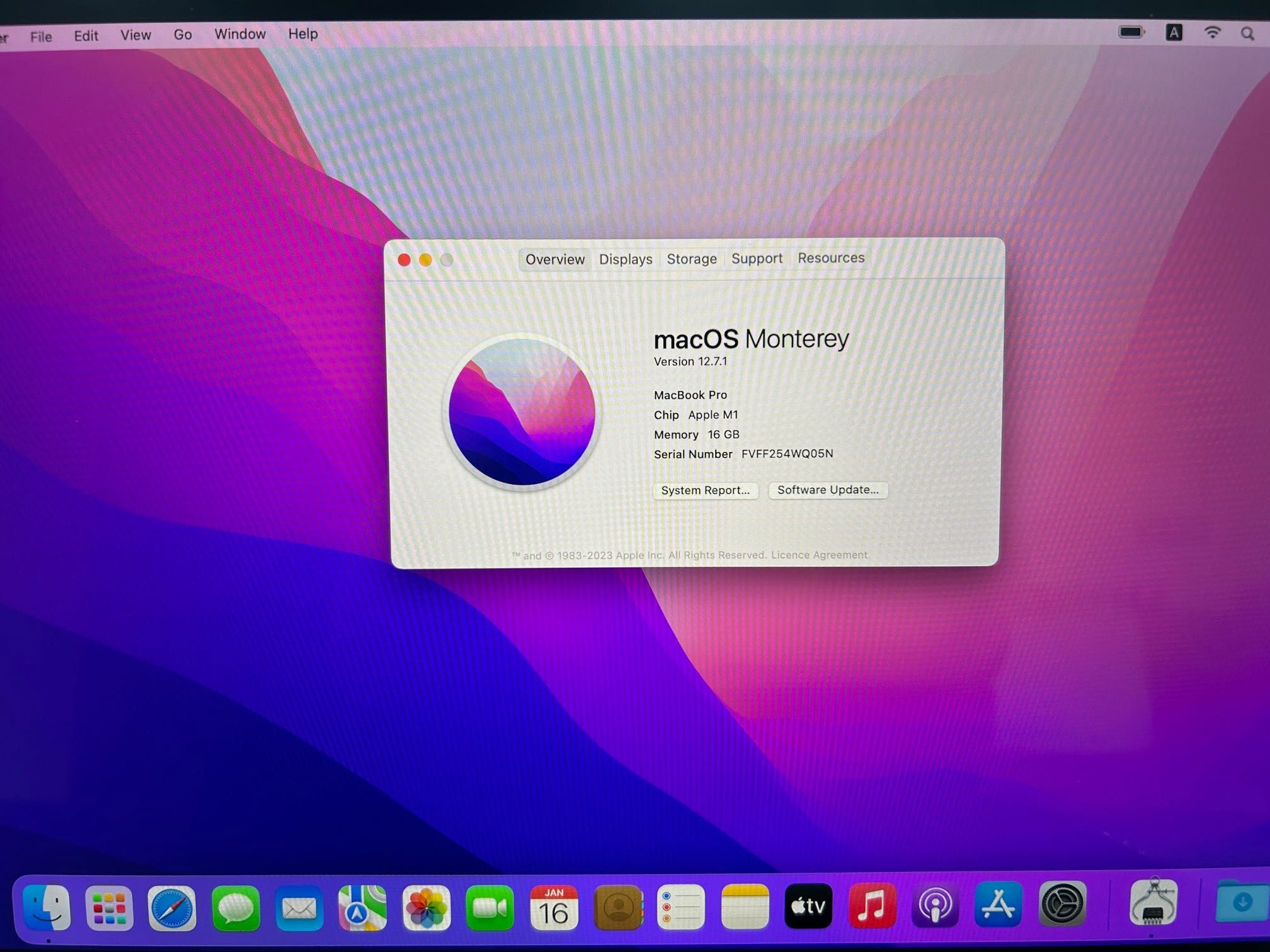Screen dimensions: 1270x952
Task: Click the macOS Monterey logo image
Action: (522, 412)
